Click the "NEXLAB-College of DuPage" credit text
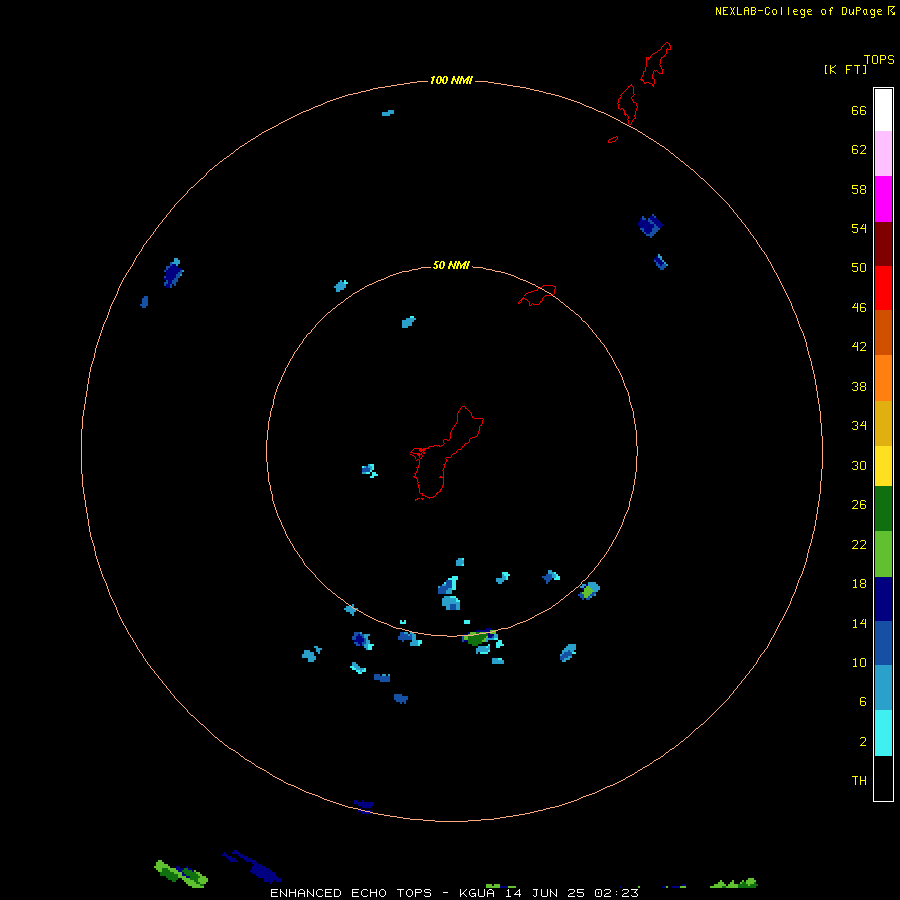 pos(798,11)
